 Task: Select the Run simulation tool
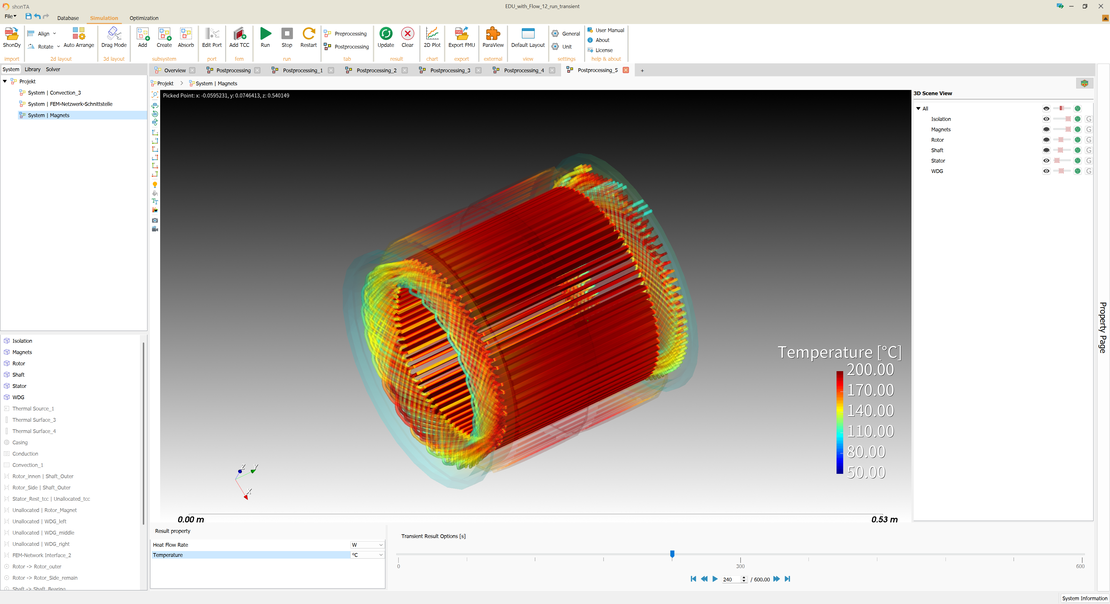(x=264, y=35)
